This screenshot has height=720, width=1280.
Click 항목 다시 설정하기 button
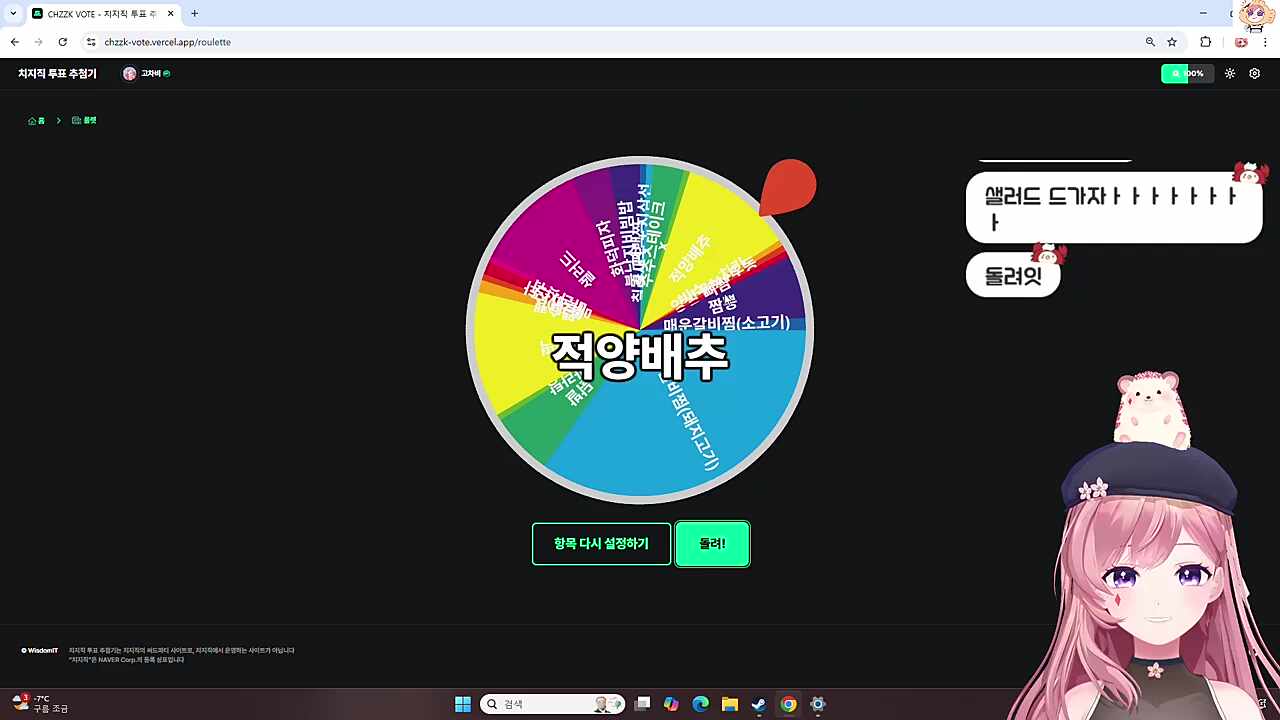point(601,544)
